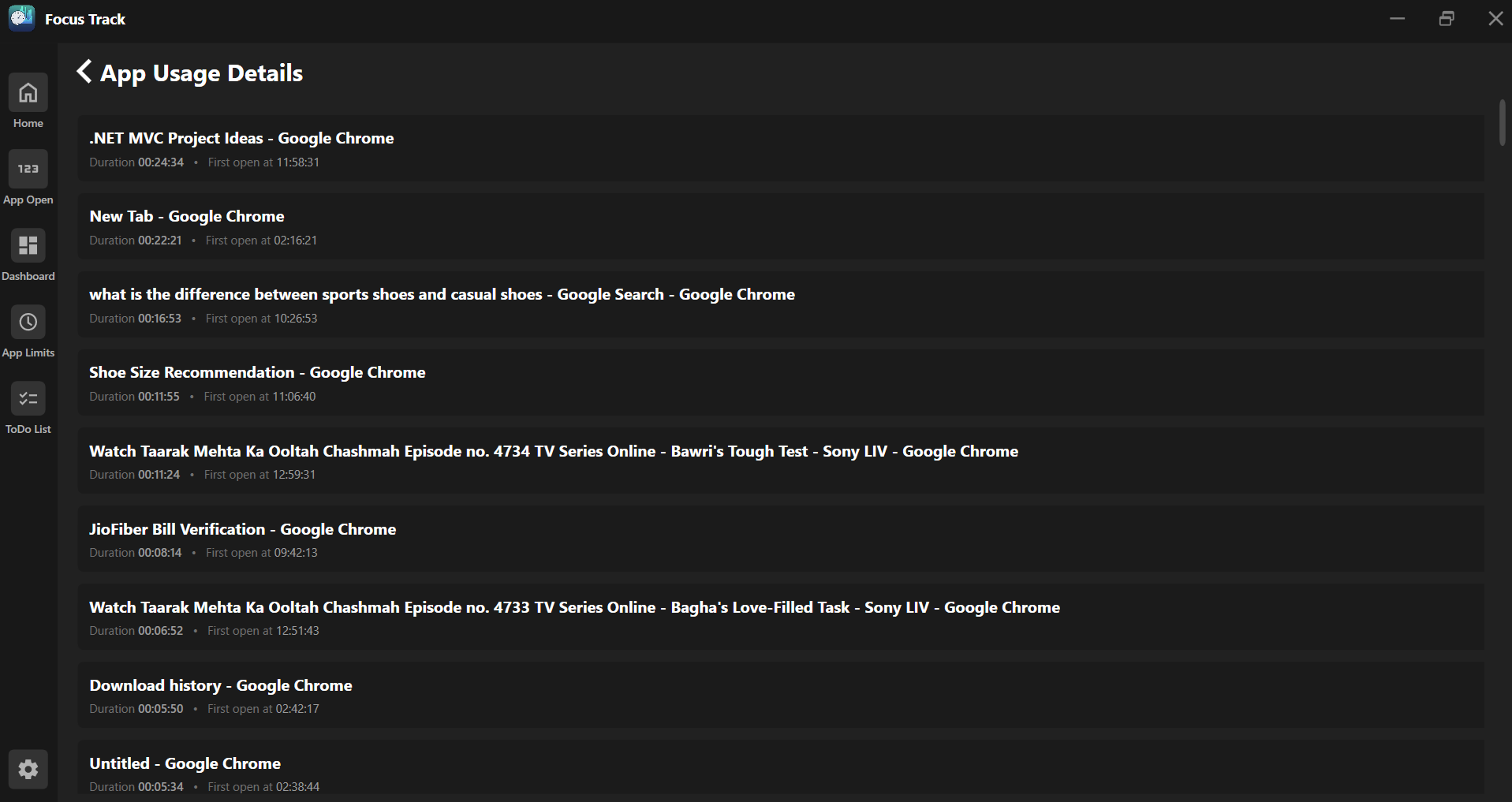This screenshot has height=802, width=1512.
Task: Open the ToDo List checklist icon
Action: click(x=28, y=398)
